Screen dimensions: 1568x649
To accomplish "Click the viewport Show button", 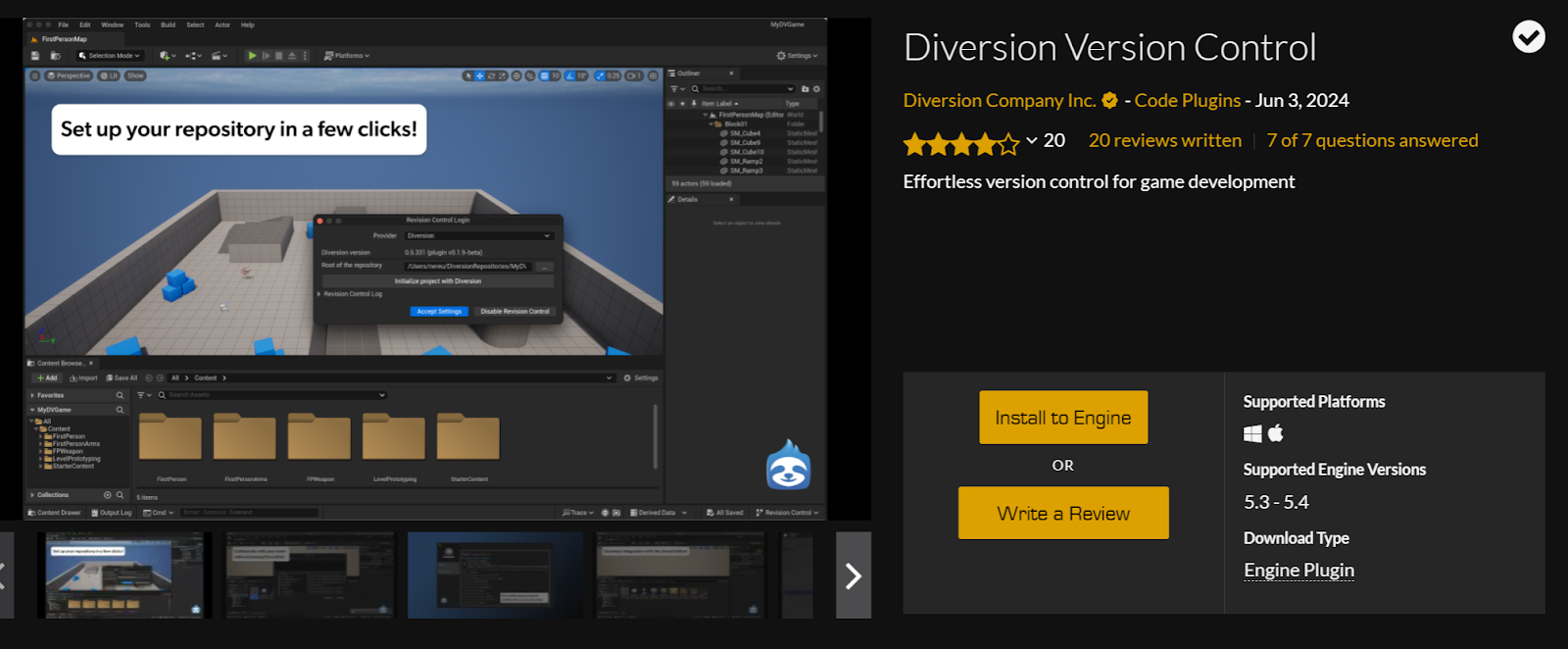I will click(x=135, y=75).
